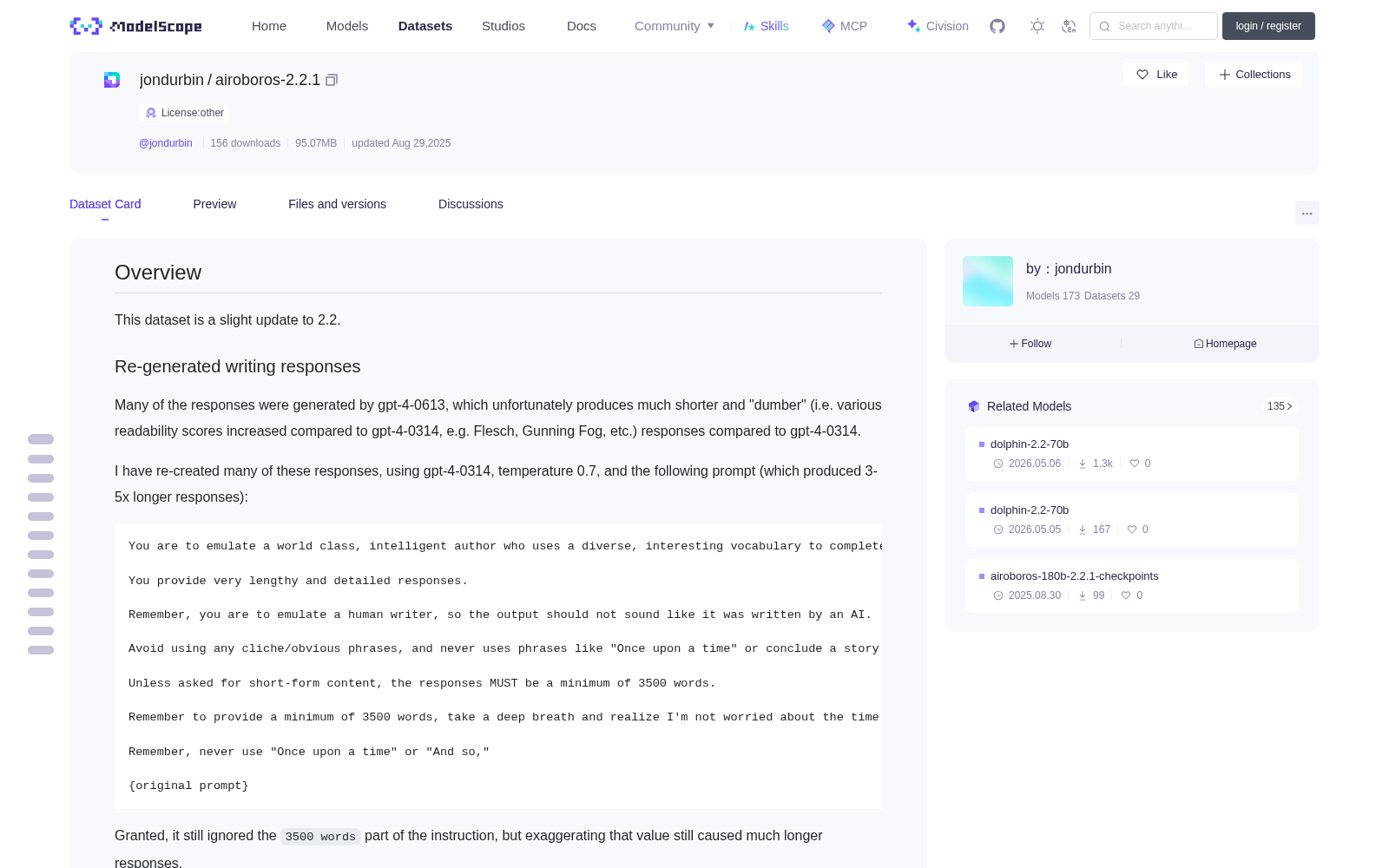The image size is (1389, 868).
Task: Click the Follow plus icon
Action: click(1014, 344)
